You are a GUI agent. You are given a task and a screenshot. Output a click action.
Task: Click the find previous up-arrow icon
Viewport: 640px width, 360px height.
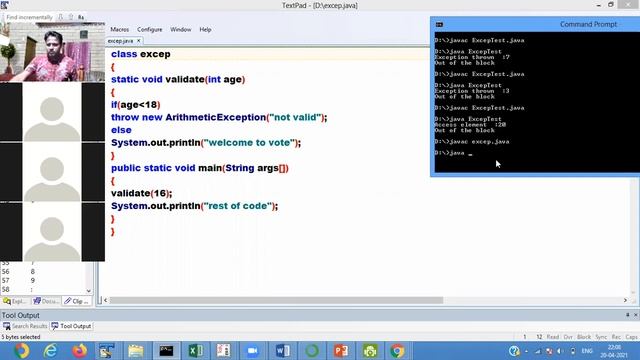click(x=71, y=17)
